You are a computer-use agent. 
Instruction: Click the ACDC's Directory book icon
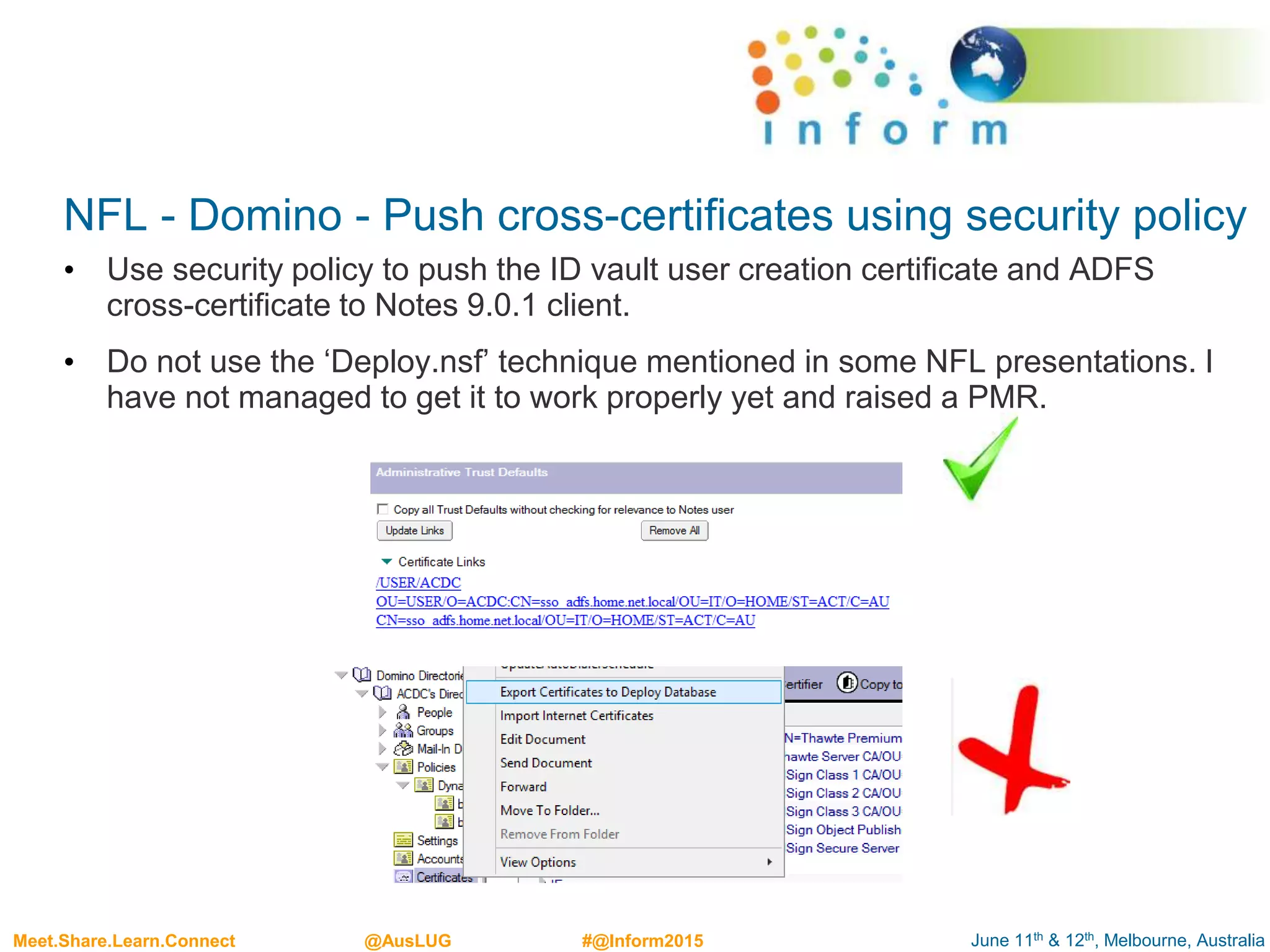pyautogui.click(x=383, y=693)
